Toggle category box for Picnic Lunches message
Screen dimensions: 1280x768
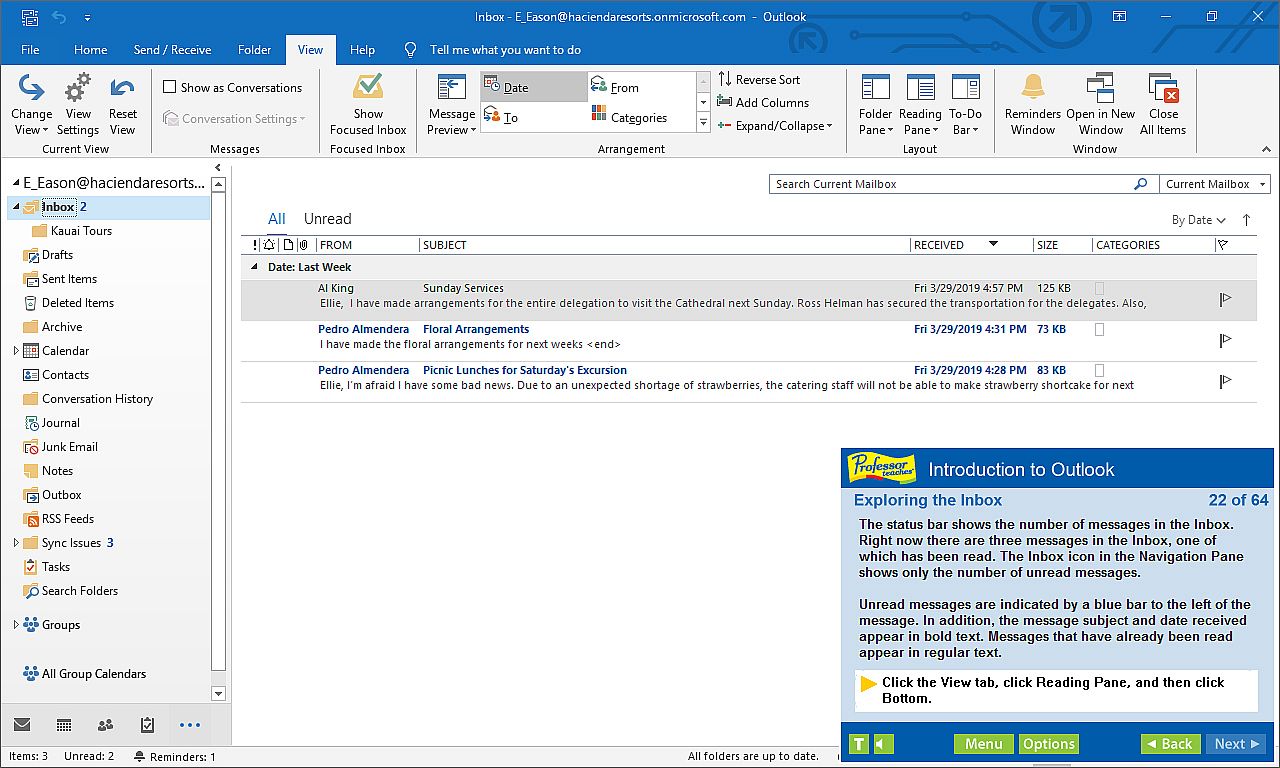[x=1100, y=370]
